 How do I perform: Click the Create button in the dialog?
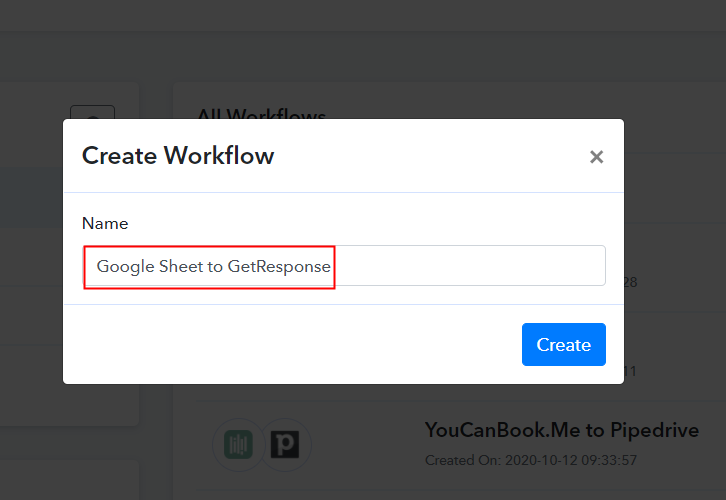click(563, 344)
